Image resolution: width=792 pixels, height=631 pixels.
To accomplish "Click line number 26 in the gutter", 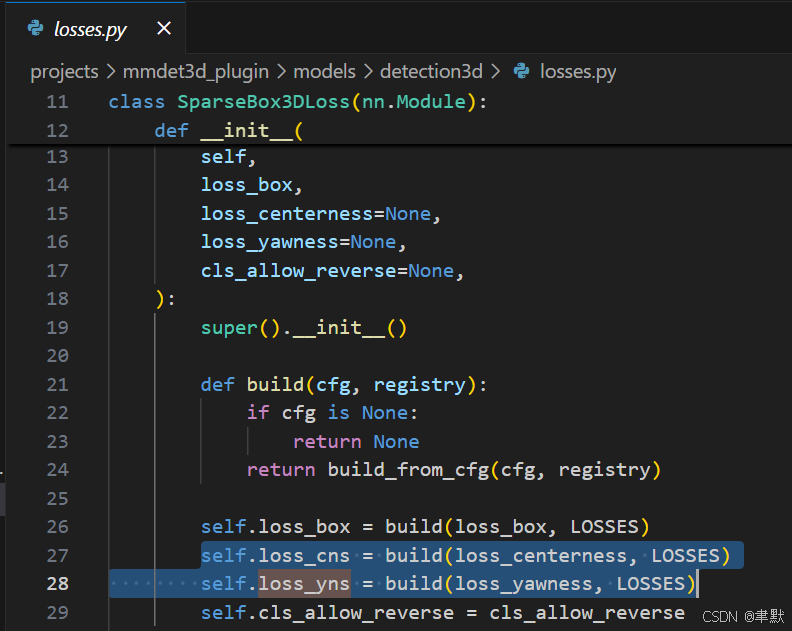I will click(x=57, y=527).
